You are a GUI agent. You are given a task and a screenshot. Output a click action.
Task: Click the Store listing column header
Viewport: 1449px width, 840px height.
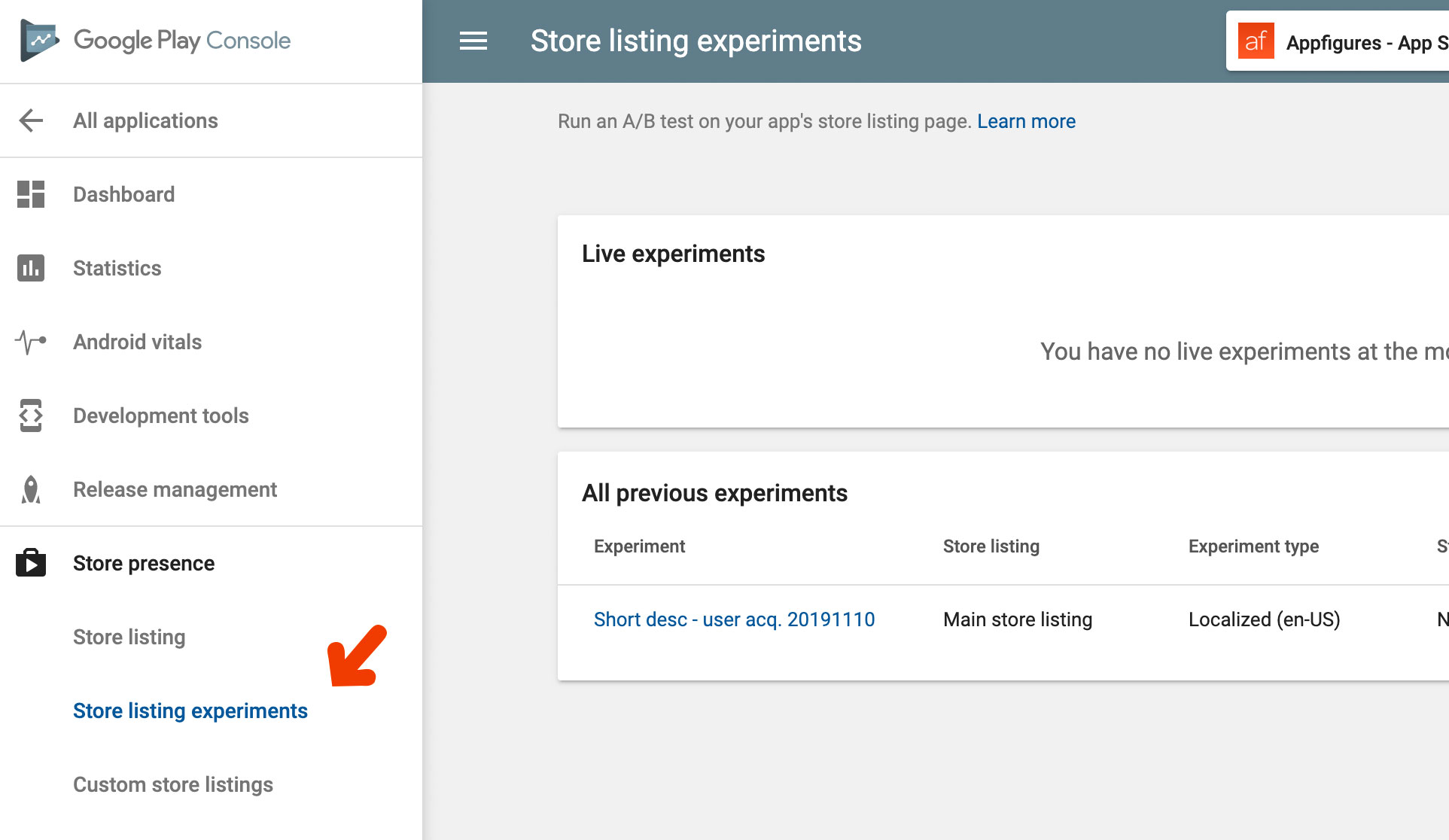991,546
